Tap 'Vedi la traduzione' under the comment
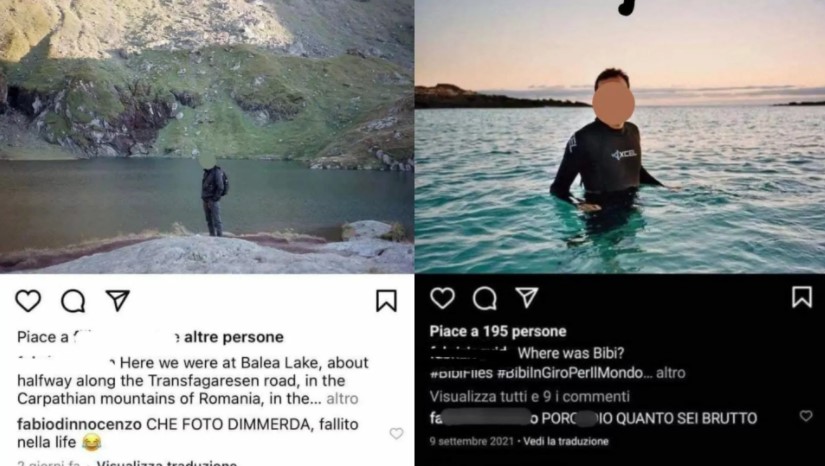825x466 pixels. click(x=566, y=441)
